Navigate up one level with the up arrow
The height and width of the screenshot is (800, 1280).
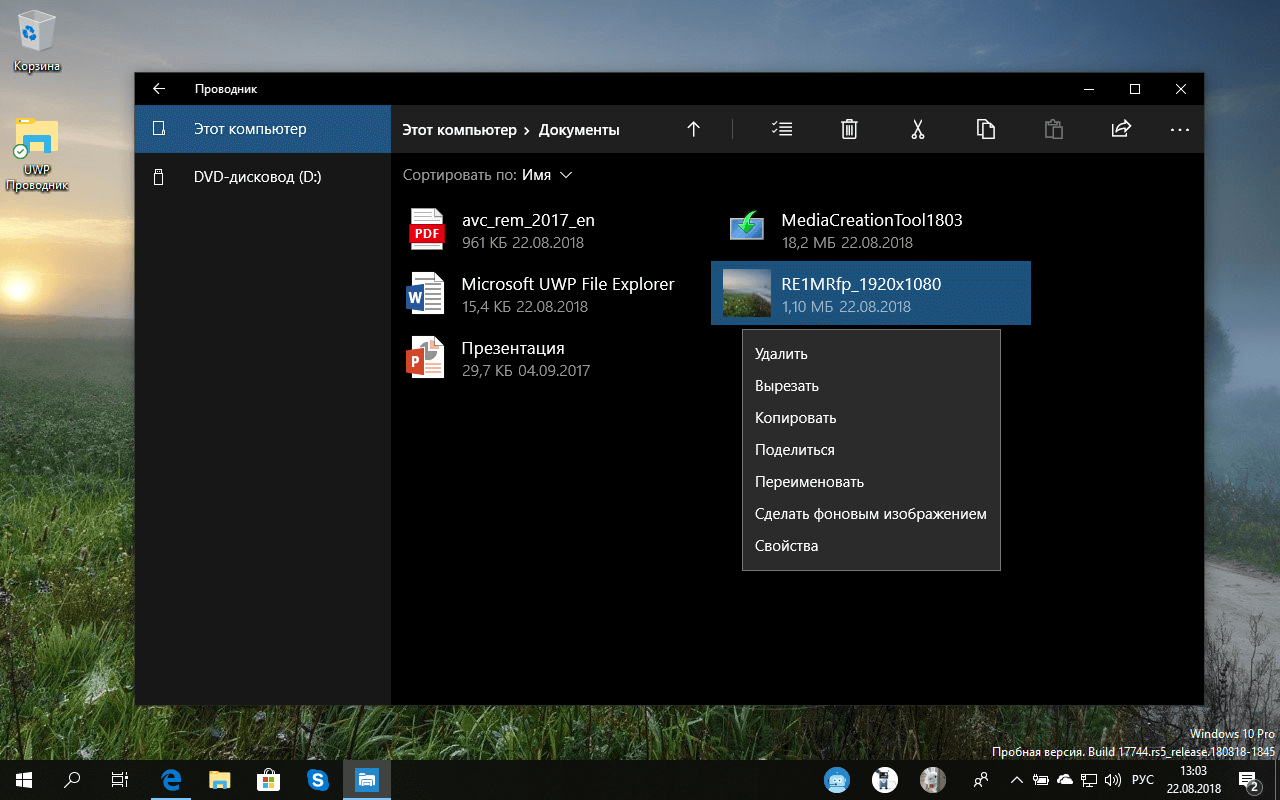coord(693,129)
